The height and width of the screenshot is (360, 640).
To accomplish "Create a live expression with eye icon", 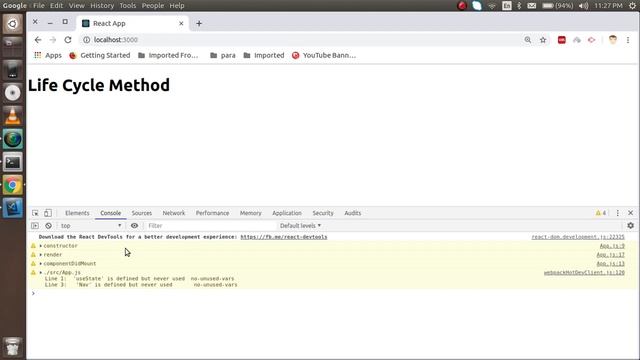I will pyautogui.click(x=134, y=225).
